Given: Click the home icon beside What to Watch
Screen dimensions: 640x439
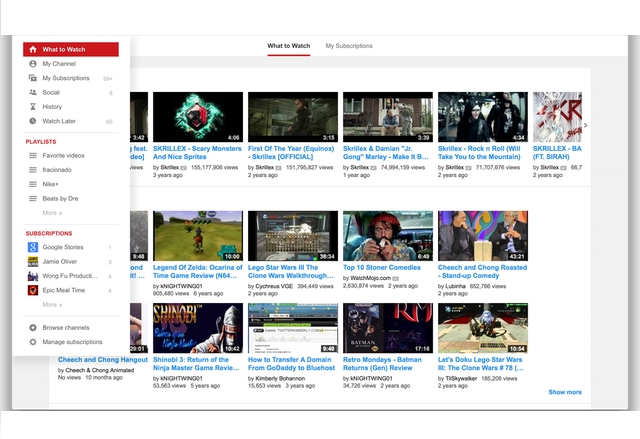Looking at the screenshot, I should pyautogui.click(x=33, y=49).
